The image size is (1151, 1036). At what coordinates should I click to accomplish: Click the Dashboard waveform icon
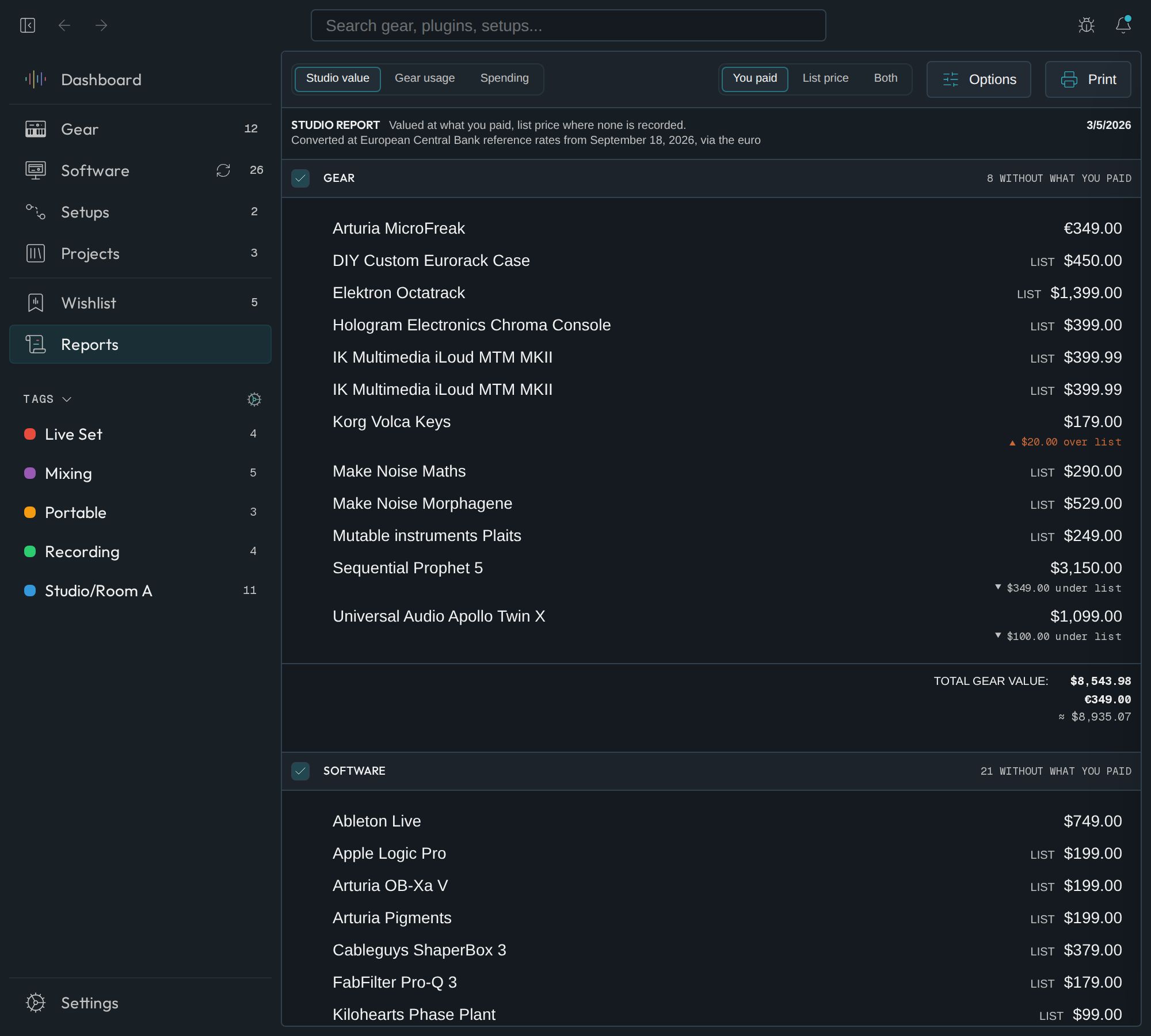[x=36, y=79]
